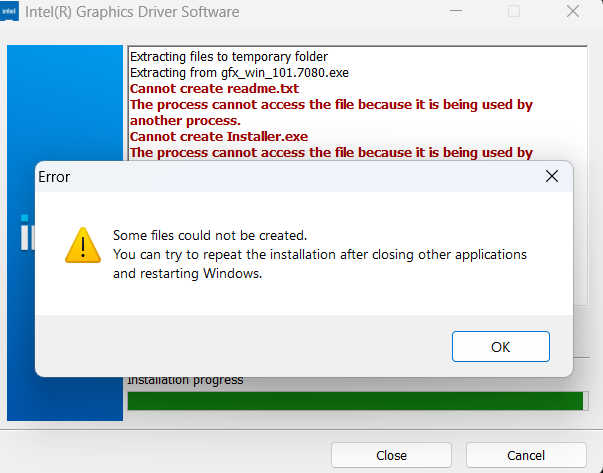
Task: Click the 'Cannot create readme.txt' log line
Action: point(214,88)
